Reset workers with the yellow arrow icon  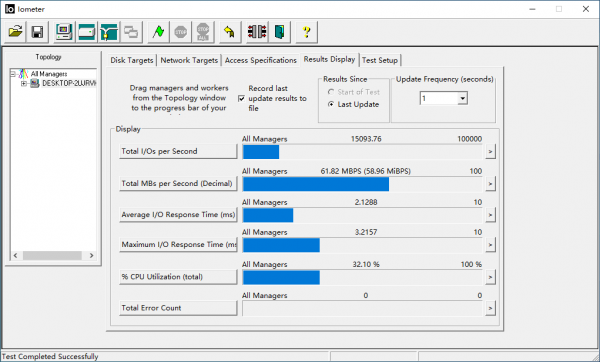(x=230, y=32)
